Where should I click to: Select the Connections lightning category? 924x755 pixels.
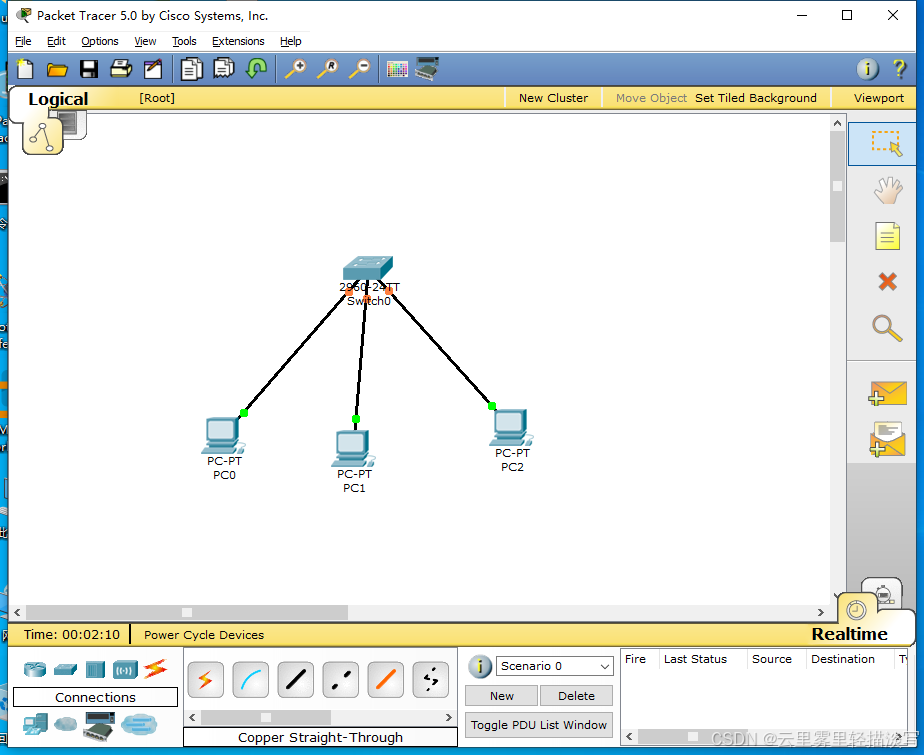coord(156,669)
